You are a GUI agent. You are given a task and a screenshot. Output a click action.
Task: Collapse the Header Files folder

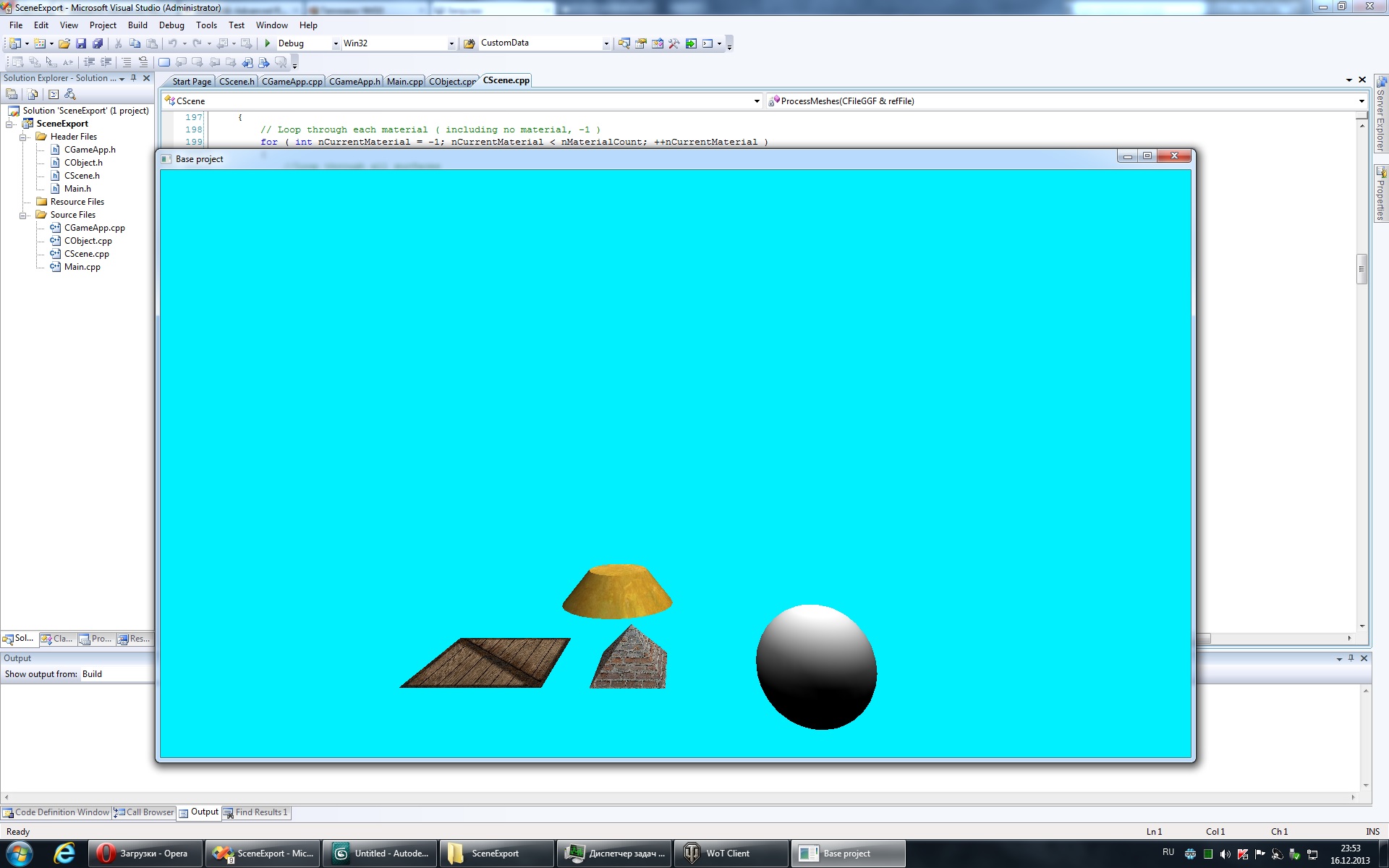point(23,137)
